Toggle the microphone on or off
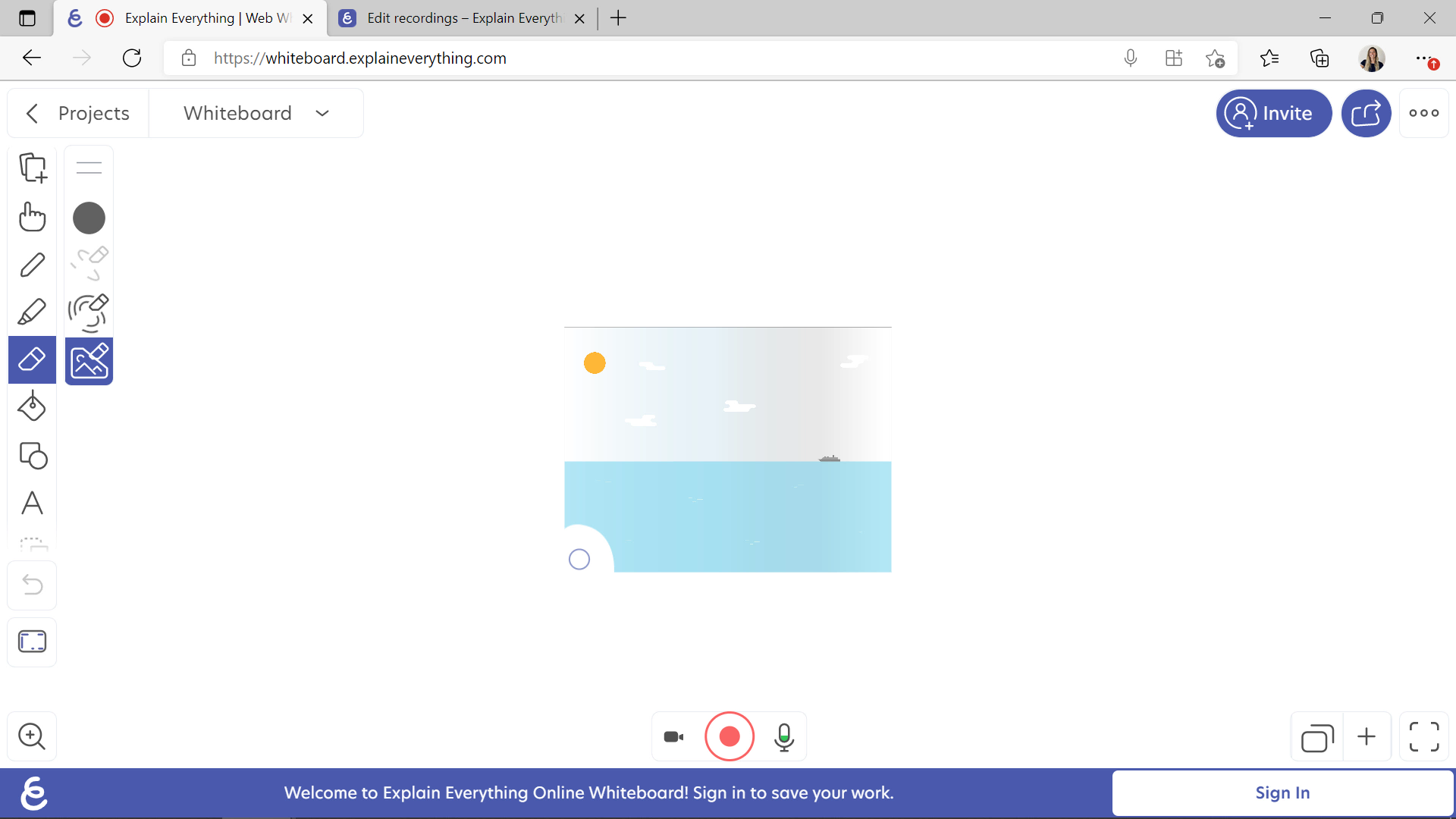This screenshot has width=1456, height=819. pos(784,736)
